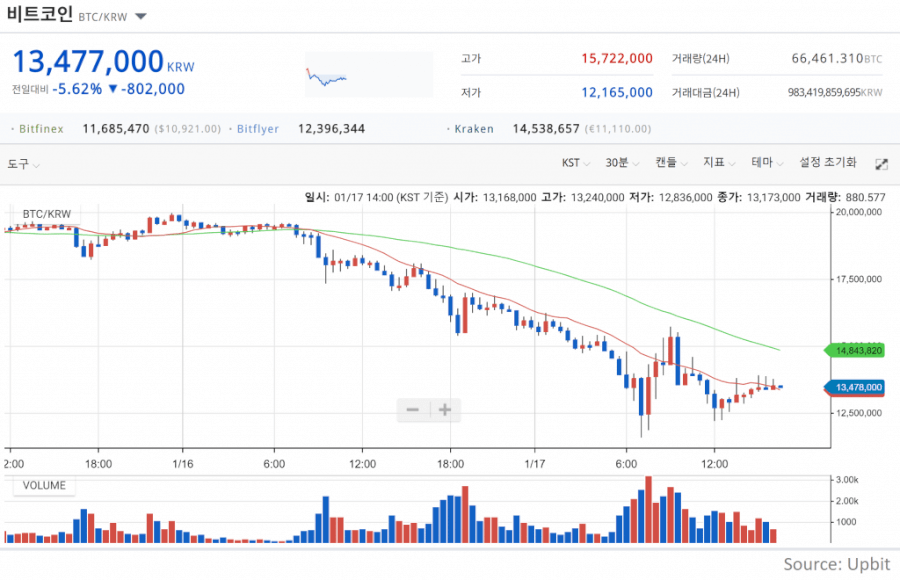Open the Bitflyer price link
900x580 pixels.
click(x=258, y=129)
